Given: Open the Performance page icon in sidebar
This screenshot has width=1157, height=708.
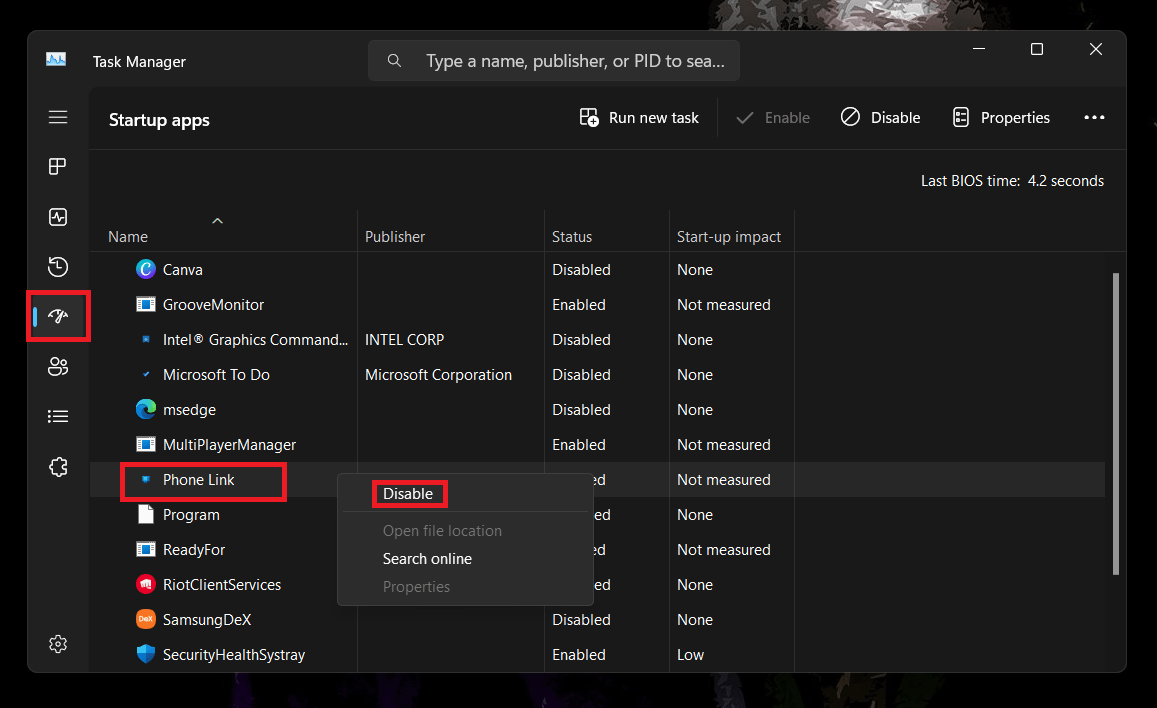Looking at the screenshot, I should click(x=58, y=217).
